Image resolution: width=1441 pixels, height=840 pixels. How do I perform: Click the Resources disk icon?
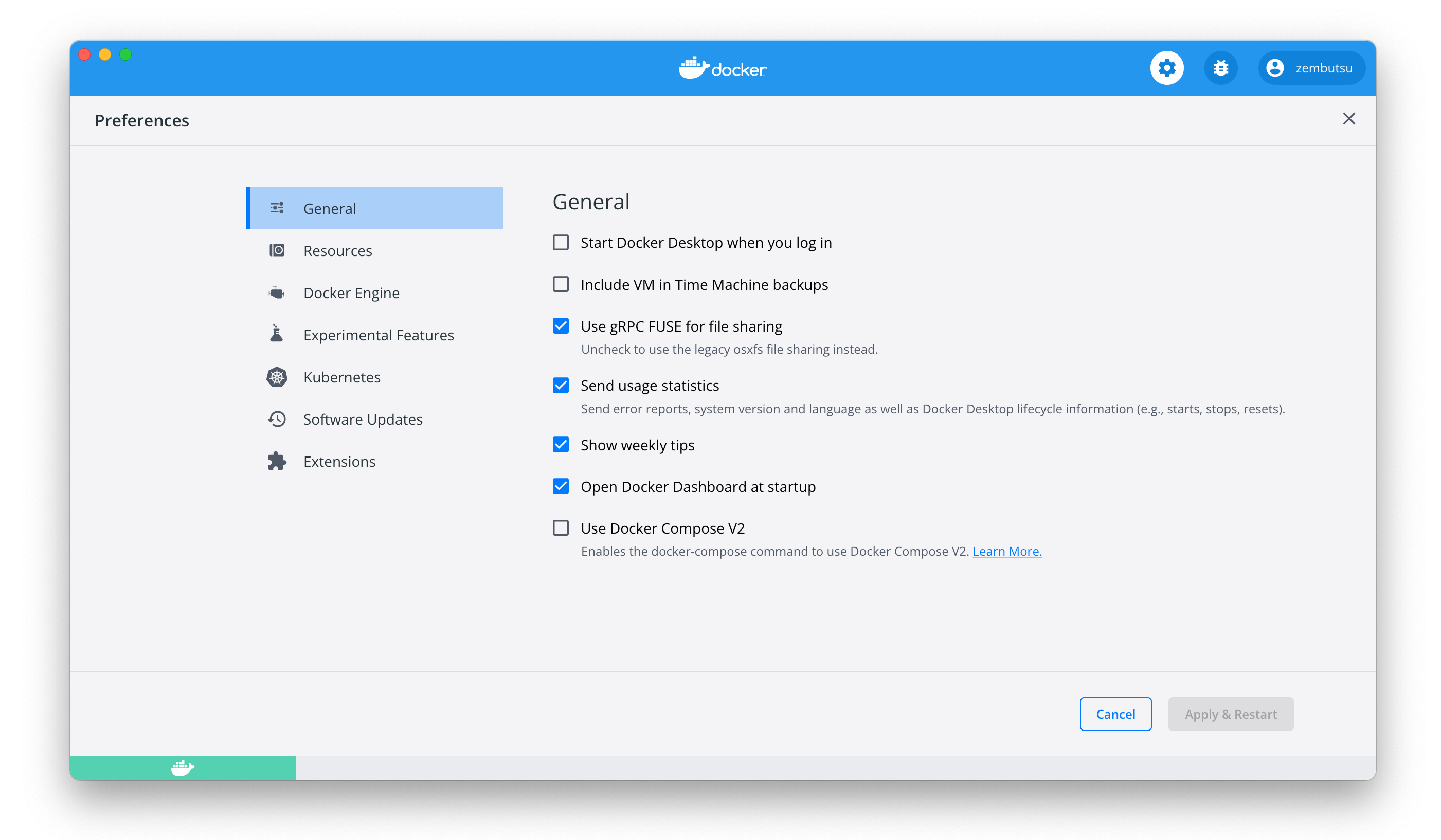click(x=277, y=250)
